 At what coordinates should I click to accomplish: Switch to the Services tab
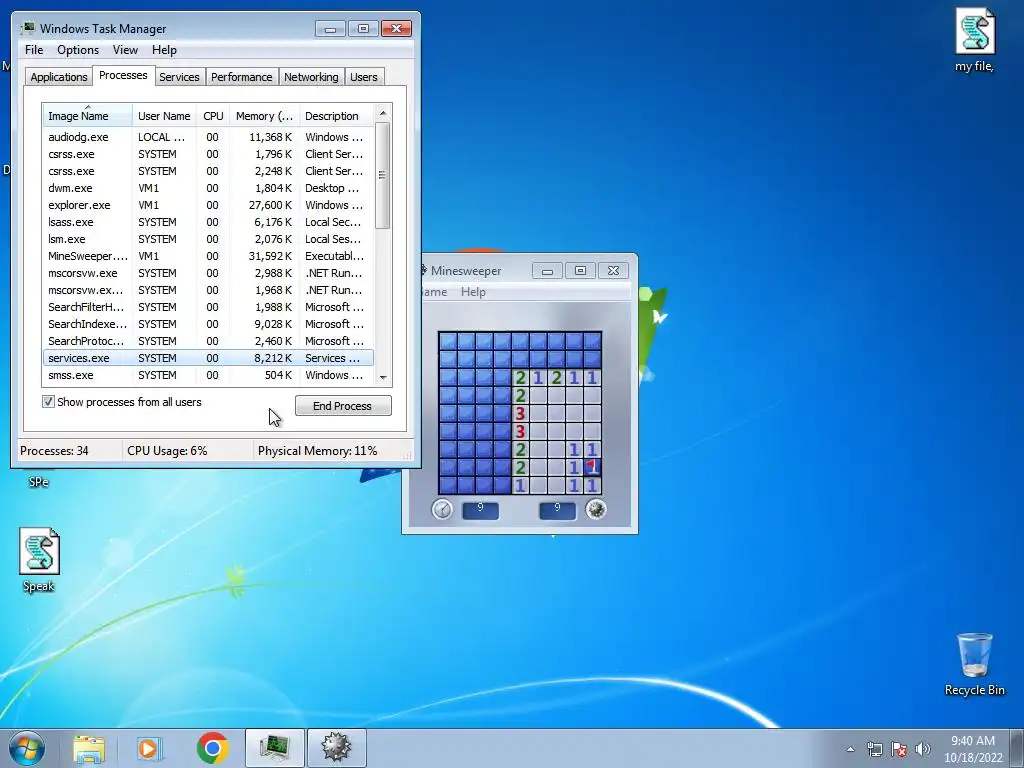click(x=179, y=77)
